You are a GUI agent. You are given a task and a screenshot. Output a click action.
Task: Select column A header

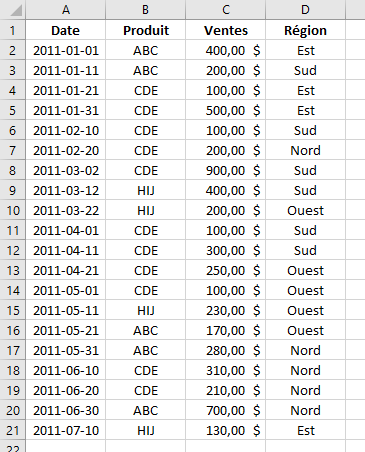pos(66,10)
